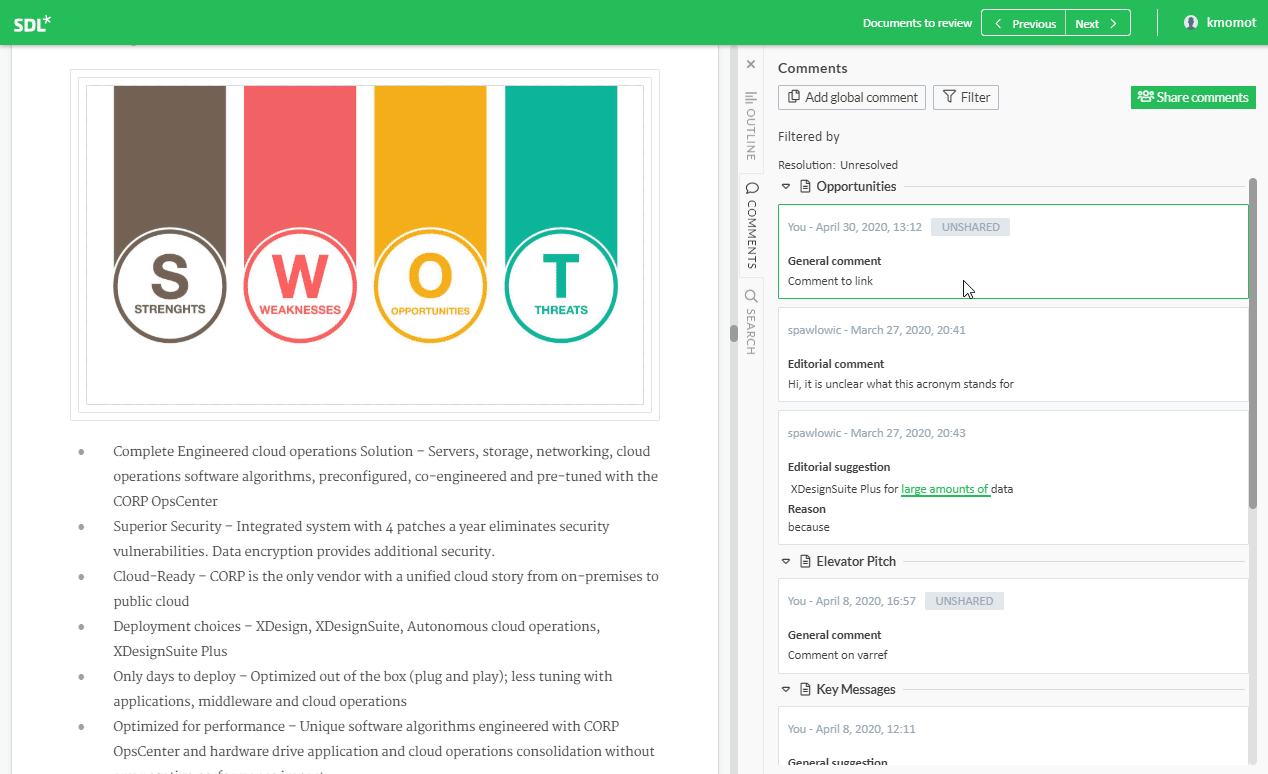Click the 'Resolution: Unresolved' filter text
Image resolution: width=1268 pixels, height=774 pixels.
(x=838, y=165)
